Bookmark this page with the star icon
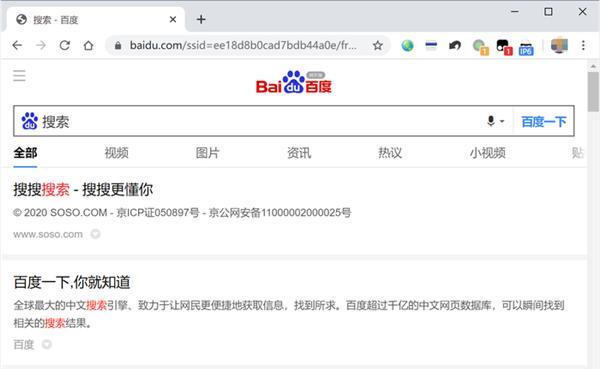The width and height of the screenshot is (600, 369). (378, 46)
